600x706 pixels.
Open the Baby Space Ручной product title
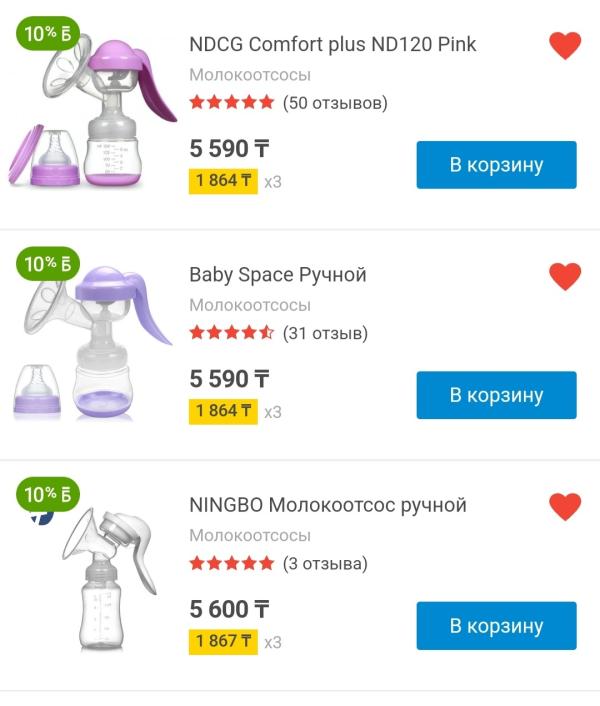pos(278,275)
